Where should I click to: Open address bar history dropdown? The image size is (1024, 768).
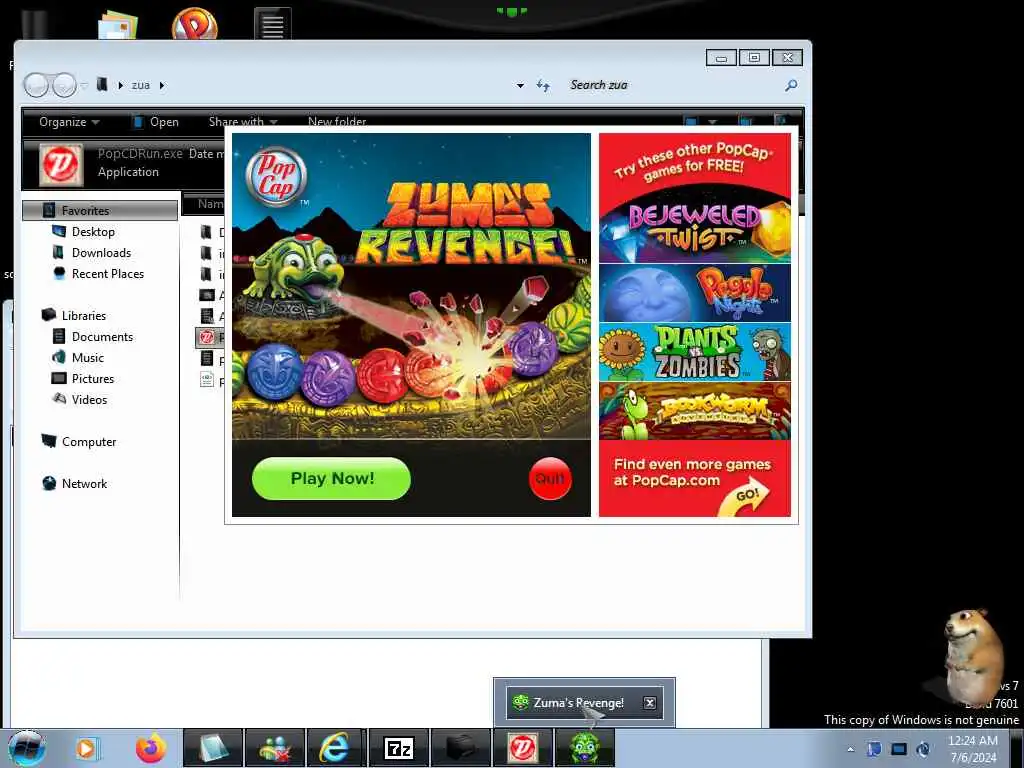pyautogui.click(x=520, y=86)
